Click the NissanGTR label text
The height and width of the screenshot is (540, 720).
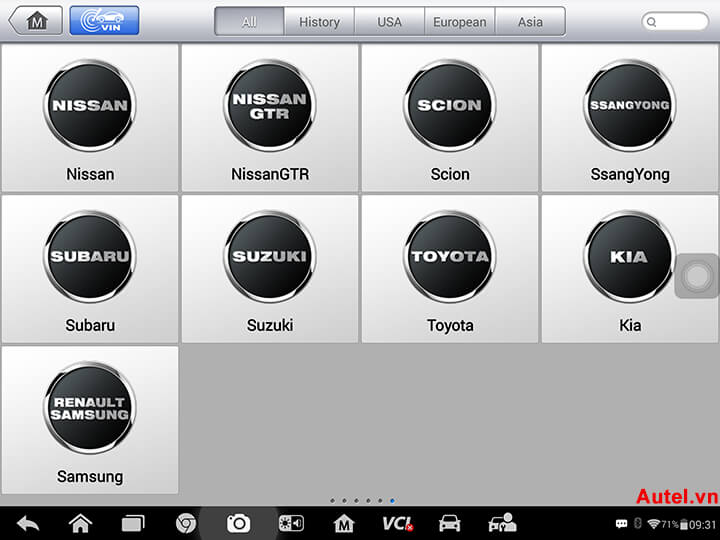click(x=270, y=174)
